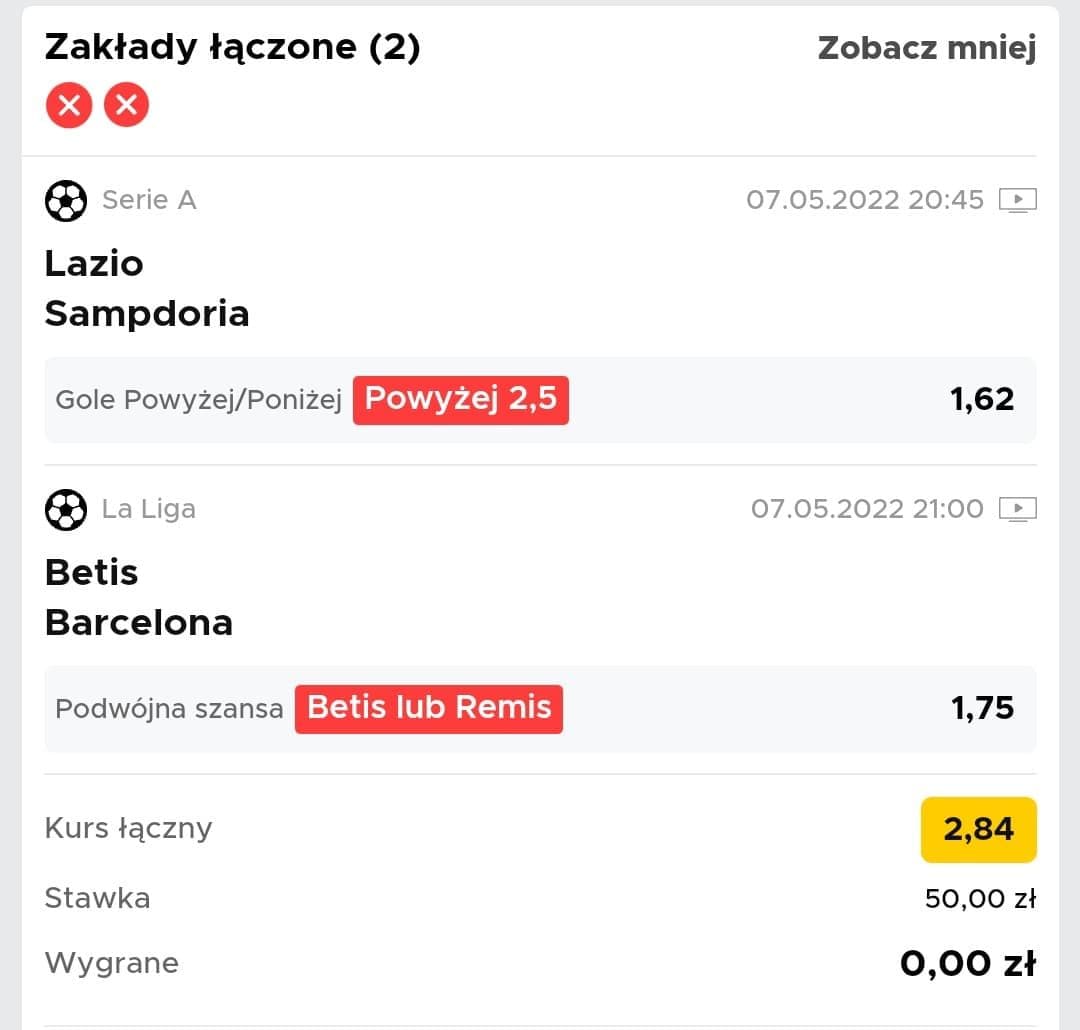The height and width of the screenshot is (1030, 1080).
Task: Open the Betis team name
Action: (92, 573)
